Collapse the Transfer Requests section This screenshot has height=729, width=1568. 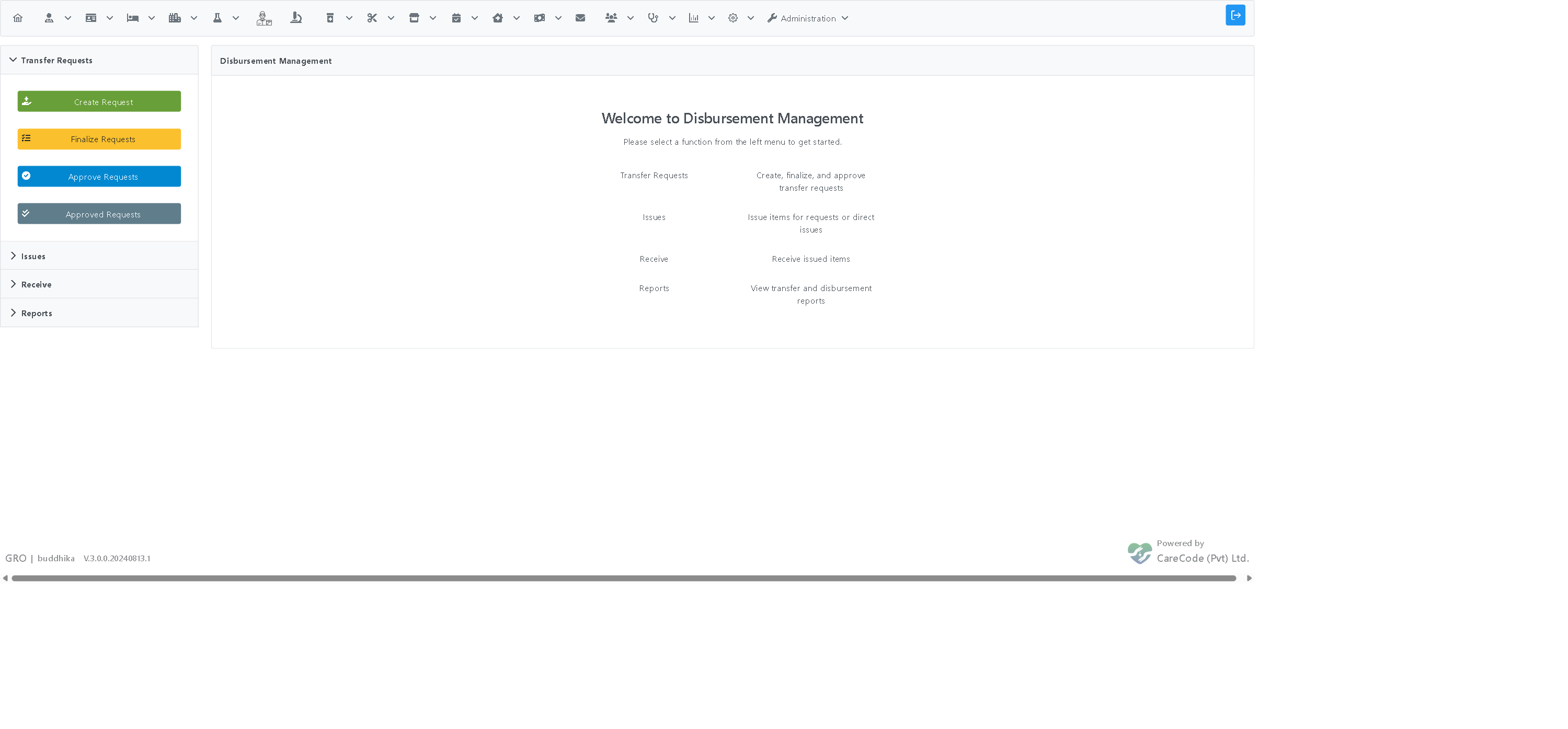pyautogui.click(x=99, y=60)
